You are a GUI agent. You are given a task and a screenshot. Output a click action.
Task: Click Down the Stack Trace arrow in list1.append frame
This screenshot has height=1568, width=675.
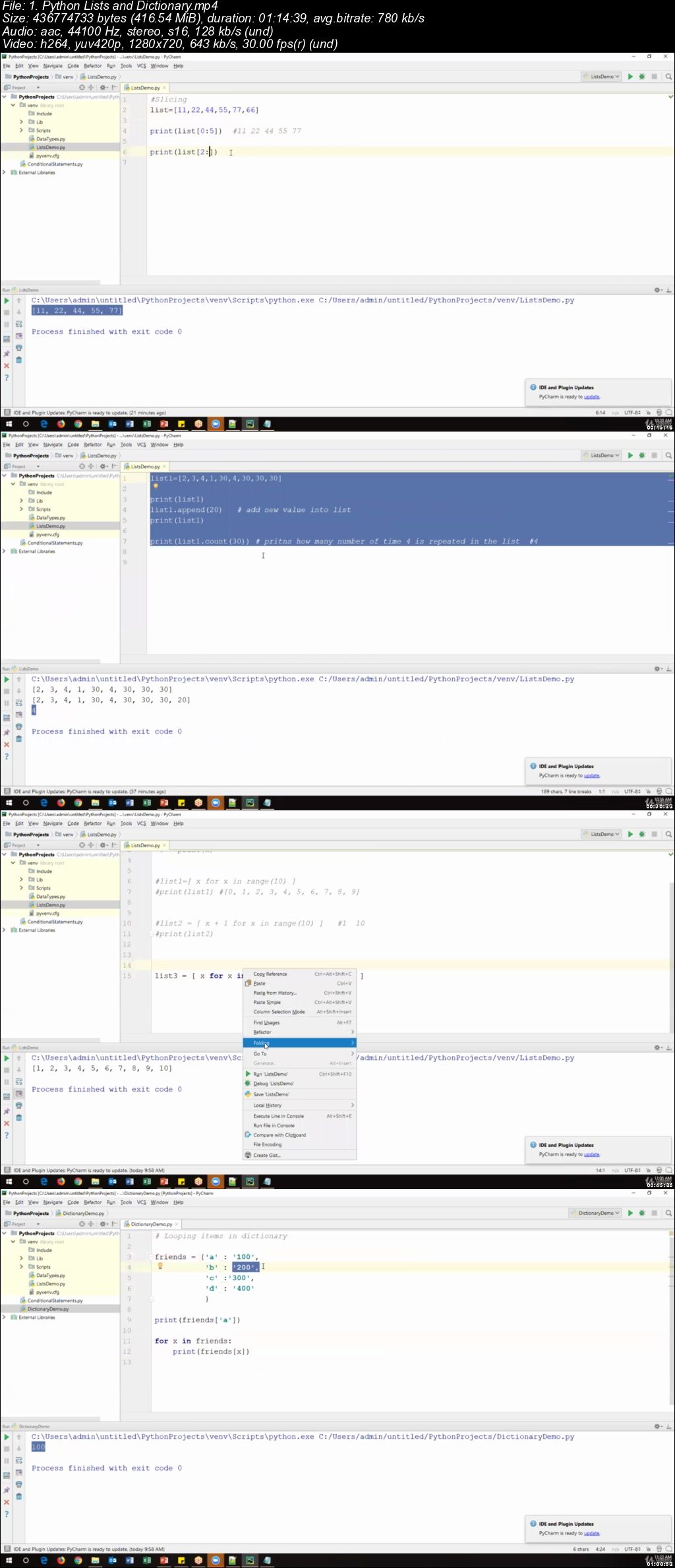pyautogui.click(x=18, y=691)
